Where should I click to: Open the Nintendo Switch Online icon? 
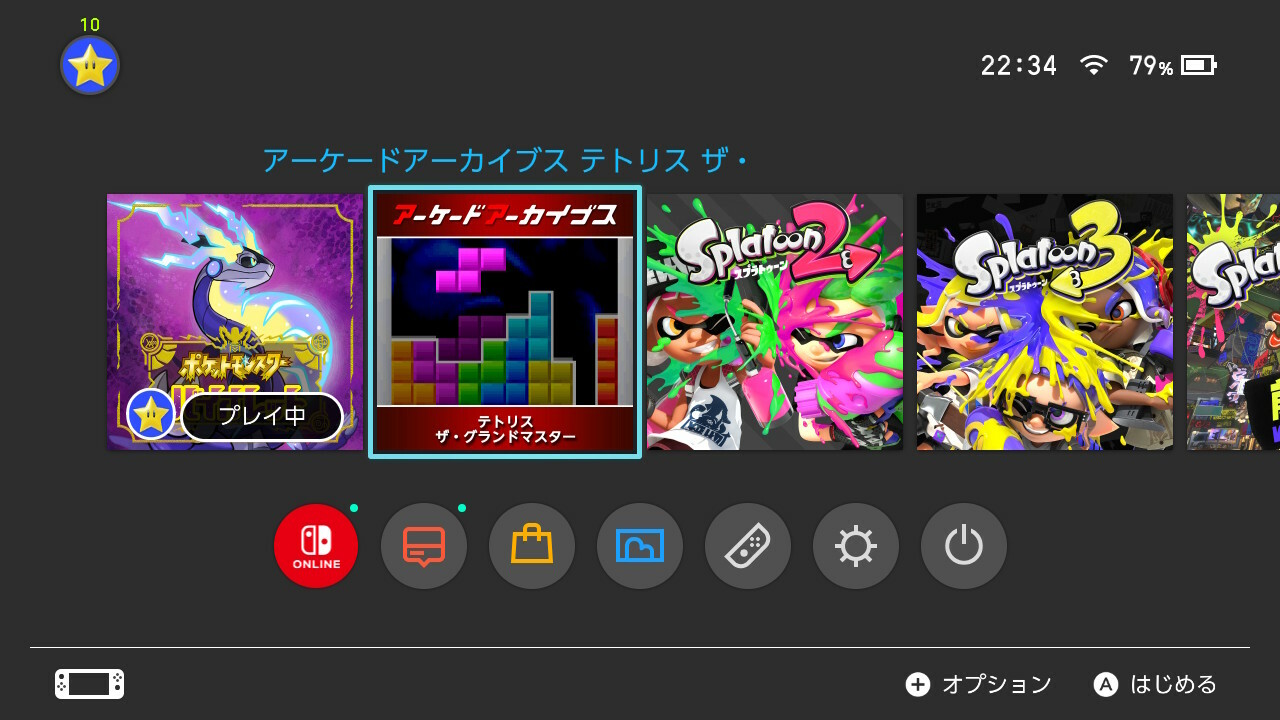[x=316, y=546]
